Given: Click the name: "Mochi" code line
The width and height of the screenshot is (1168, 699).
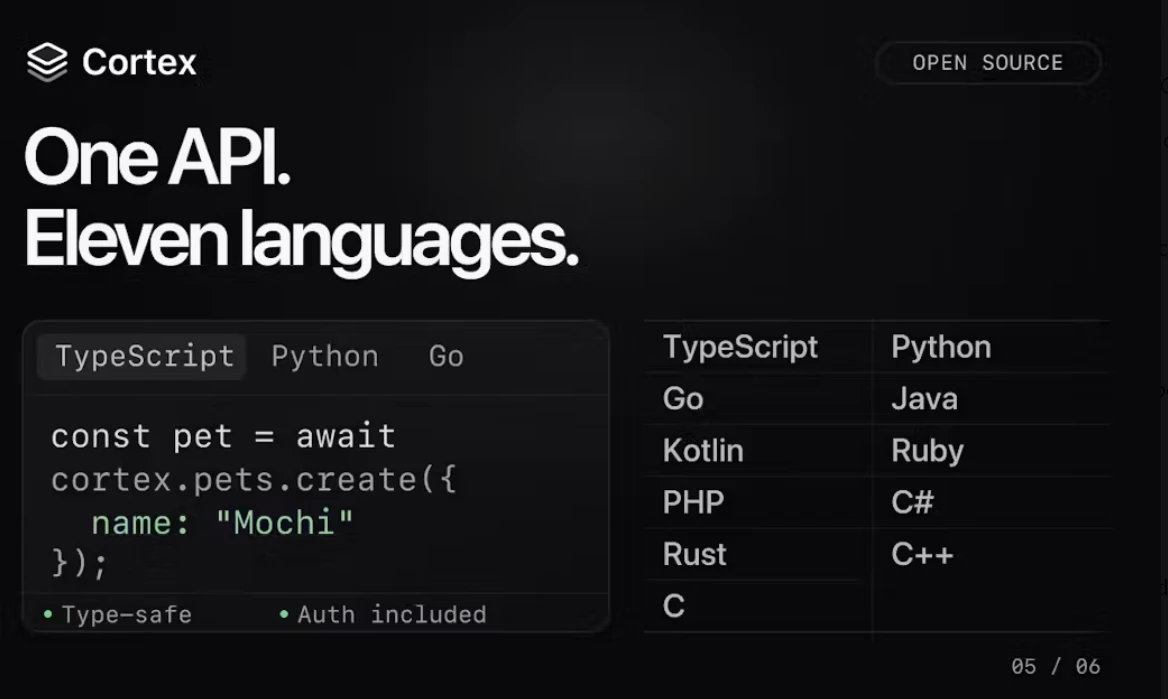Looking at the screenshot, I should pyautogui.click(x=222, y=523).
